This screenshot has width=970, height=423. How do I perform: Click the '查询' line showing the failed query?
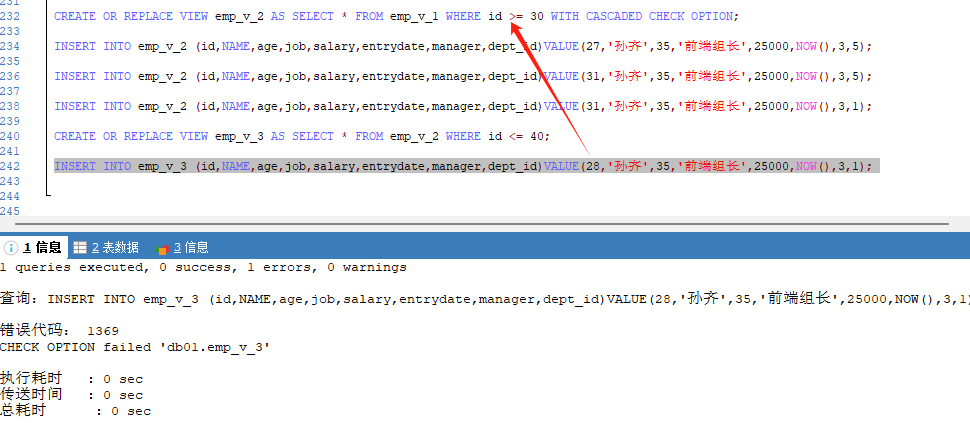click(x=485, y=299)
